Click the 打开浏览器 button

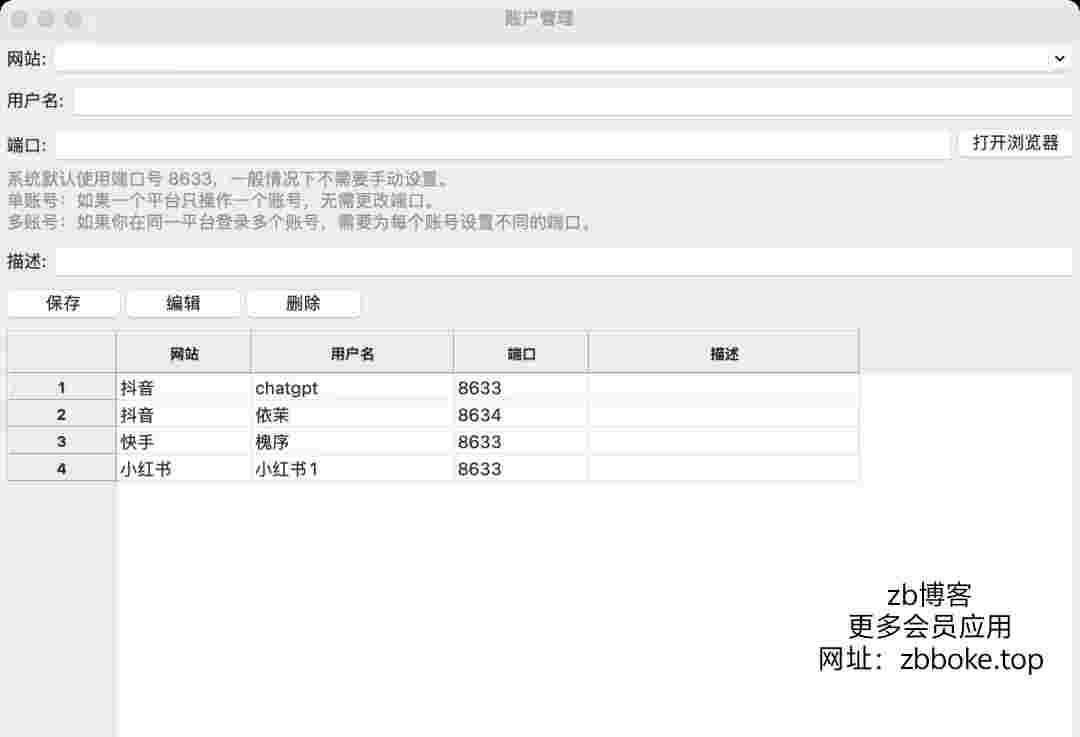click(x=1015, y=143)
